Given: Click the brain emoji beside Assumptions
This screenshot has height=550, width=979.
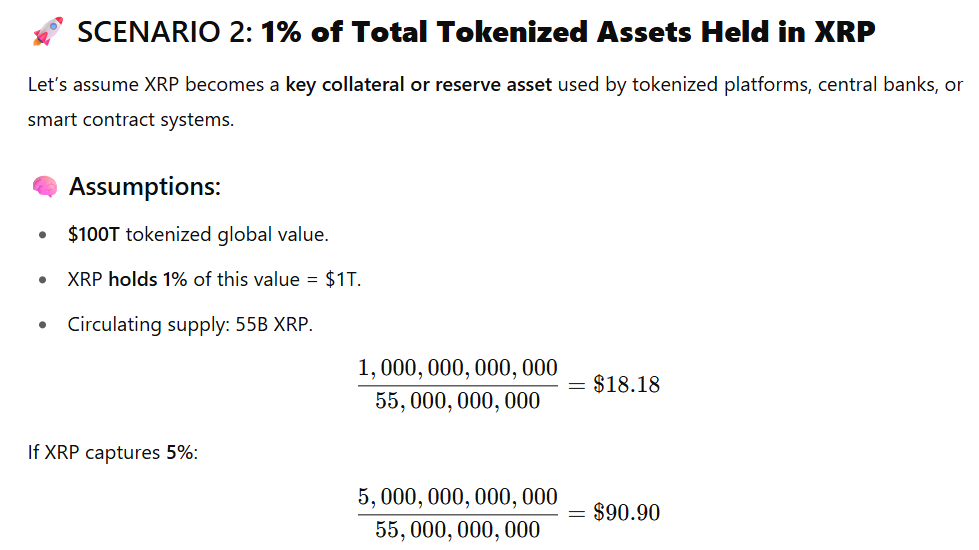Looking at the screenshot, I should [45, 187].
